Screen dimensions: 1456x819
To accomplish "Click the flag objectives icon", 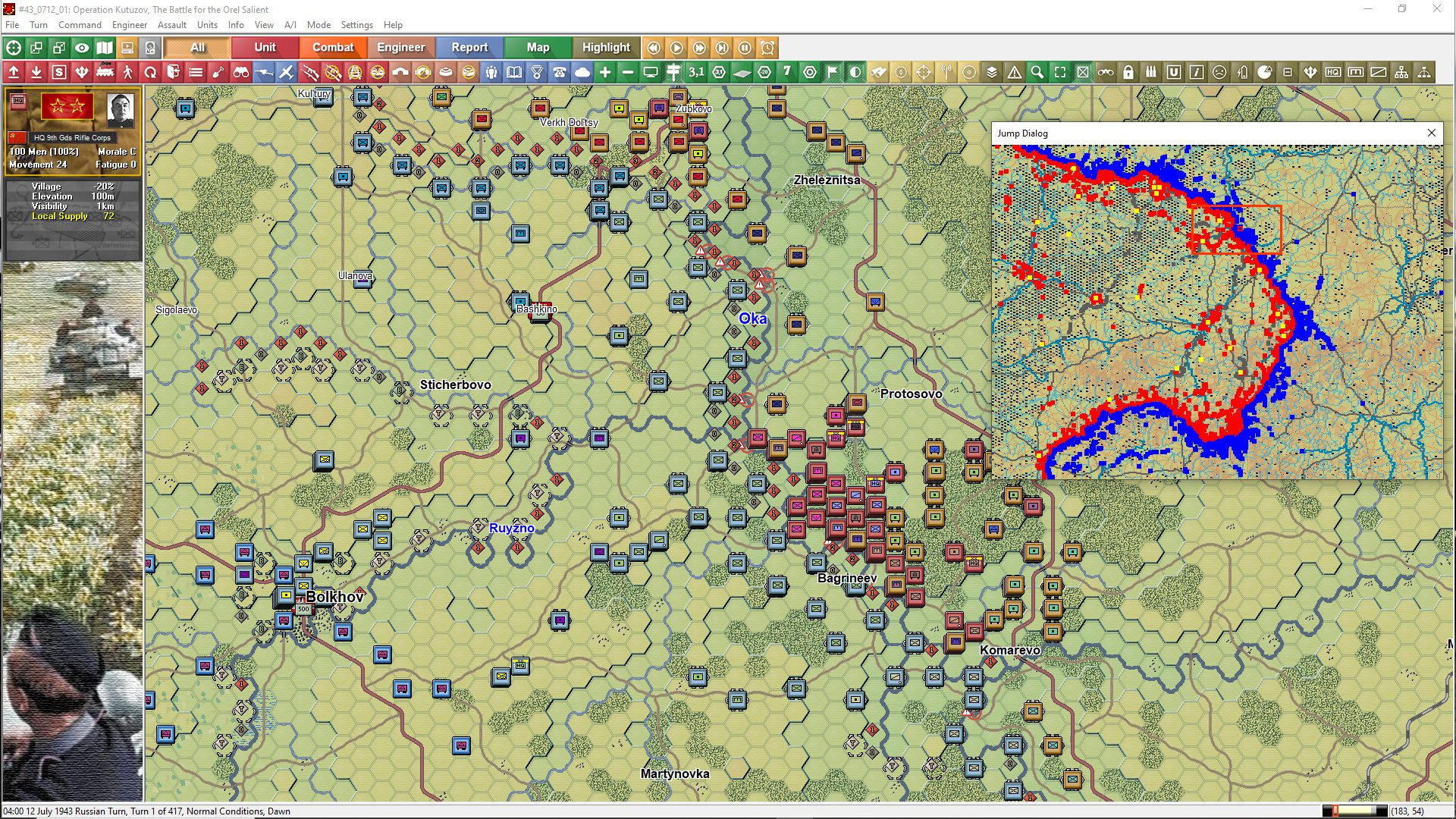I will coord(831,72).
